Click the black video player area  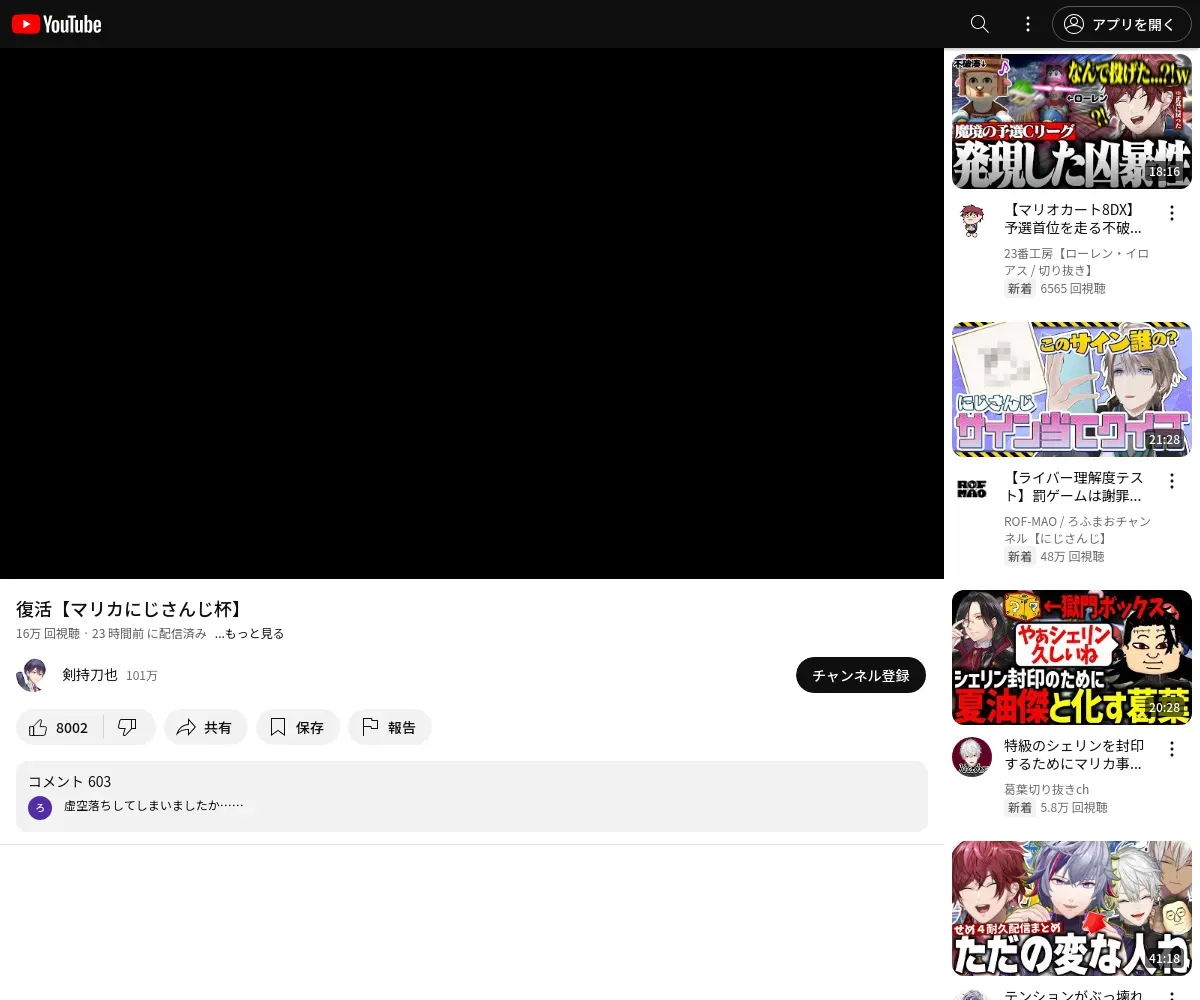point(472,313)
